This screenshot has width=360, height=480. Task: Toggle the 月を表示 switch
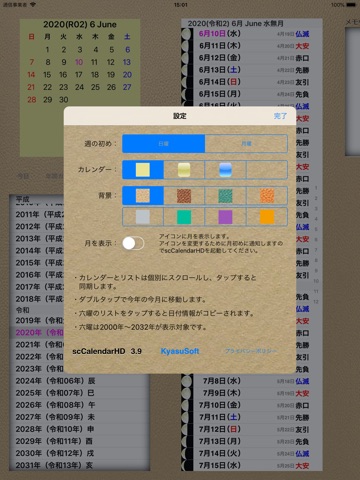(x=133, y=243)
